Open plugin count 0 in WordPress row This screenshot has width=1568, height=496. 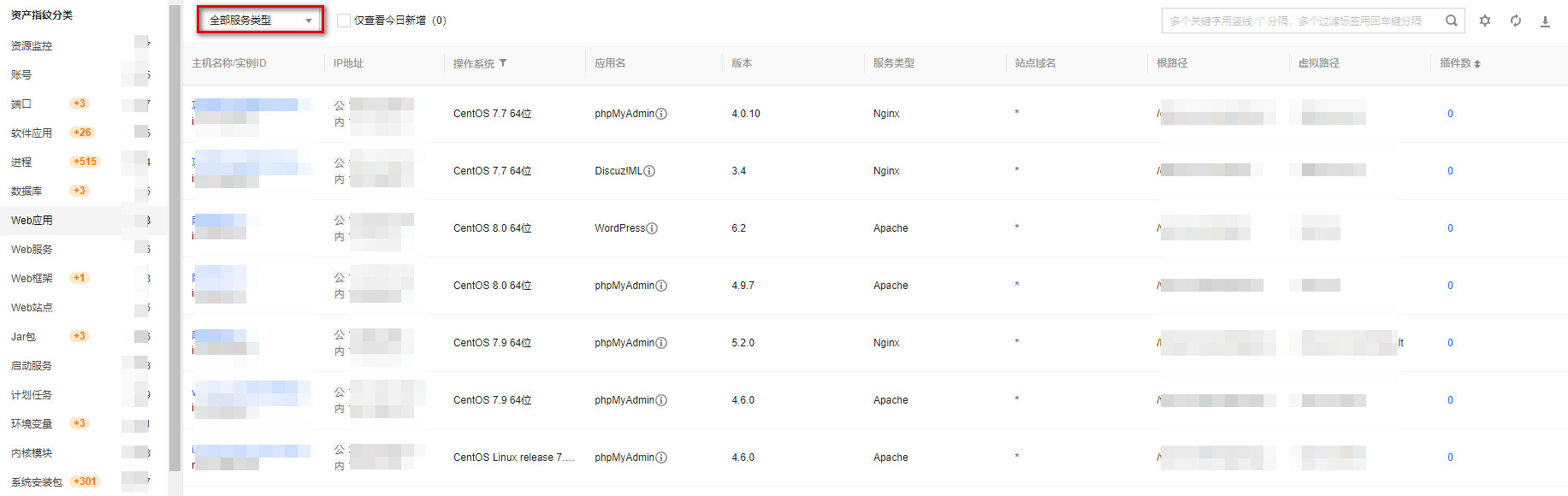tap(1450, 228)
